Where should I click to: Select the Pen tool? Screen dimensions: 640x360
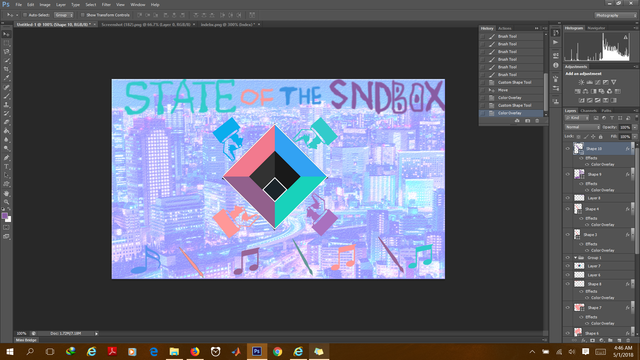click(x=6, y=158)
